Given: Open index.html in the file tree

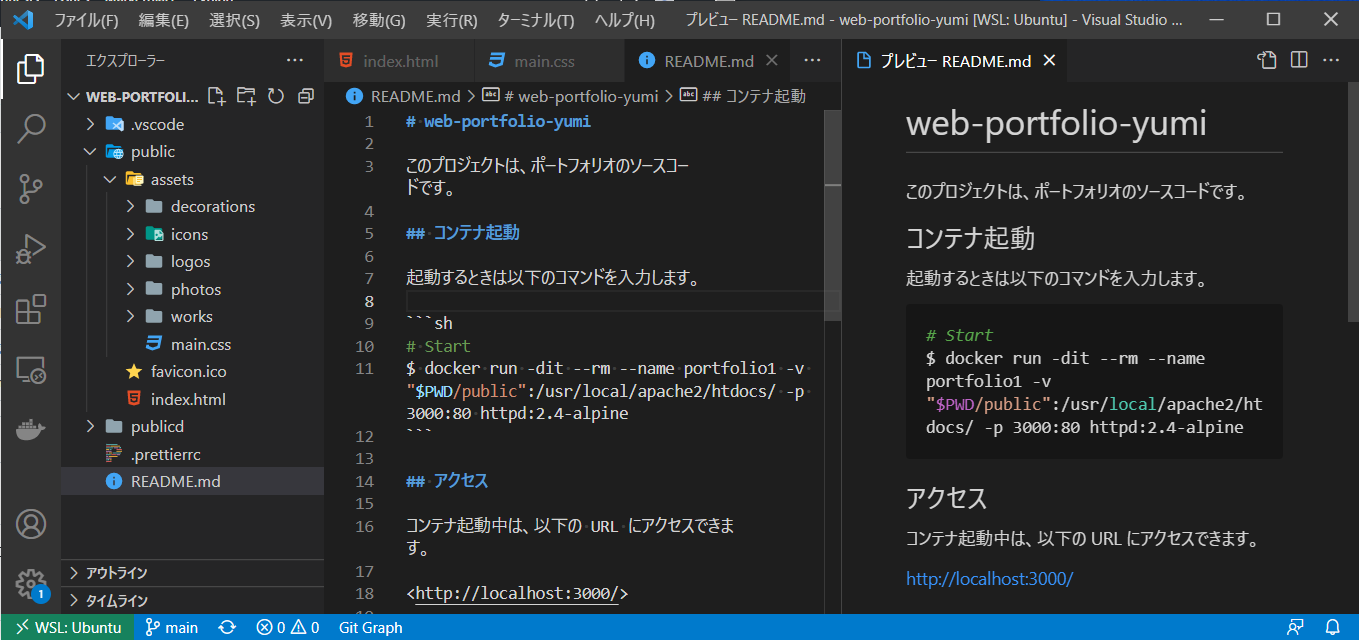Looking at the screenshot, I should 192,399.
